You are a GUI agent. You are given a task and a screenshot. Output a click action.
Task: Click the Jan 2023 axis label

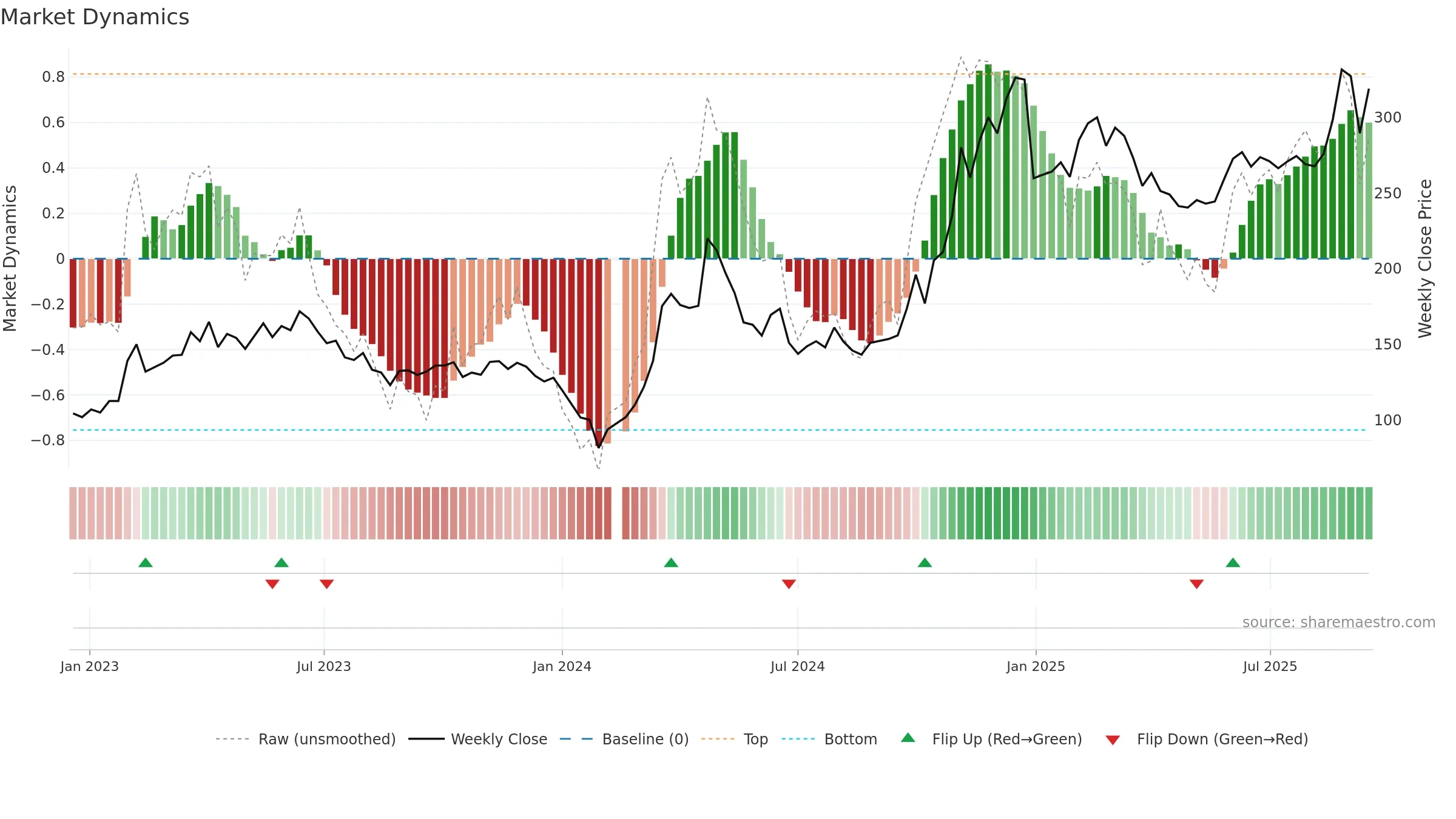point(90,666)
